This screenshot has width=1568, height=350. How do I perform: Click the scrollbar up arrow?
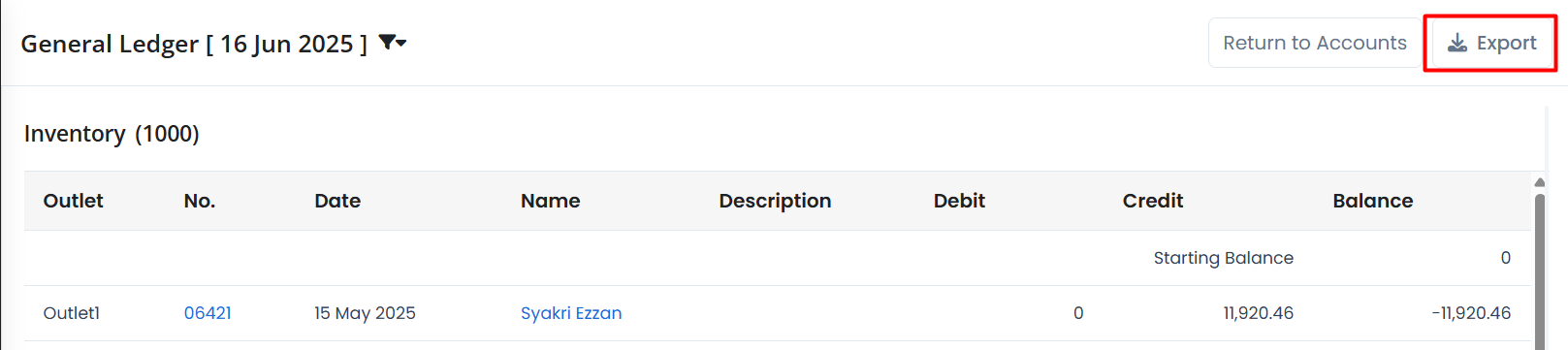pos(1540,182)
